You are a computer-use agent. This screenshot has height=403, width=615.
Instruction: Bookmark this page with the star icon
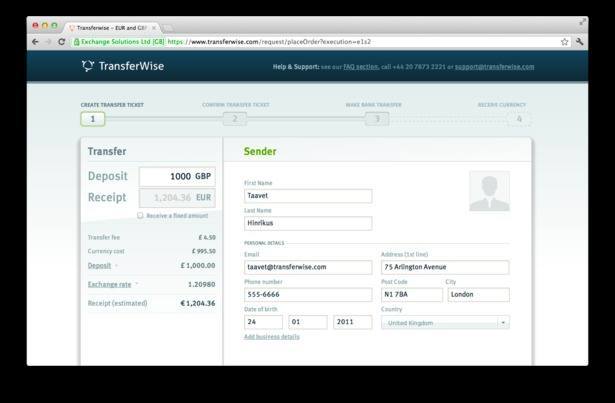(x=564, y=42)
